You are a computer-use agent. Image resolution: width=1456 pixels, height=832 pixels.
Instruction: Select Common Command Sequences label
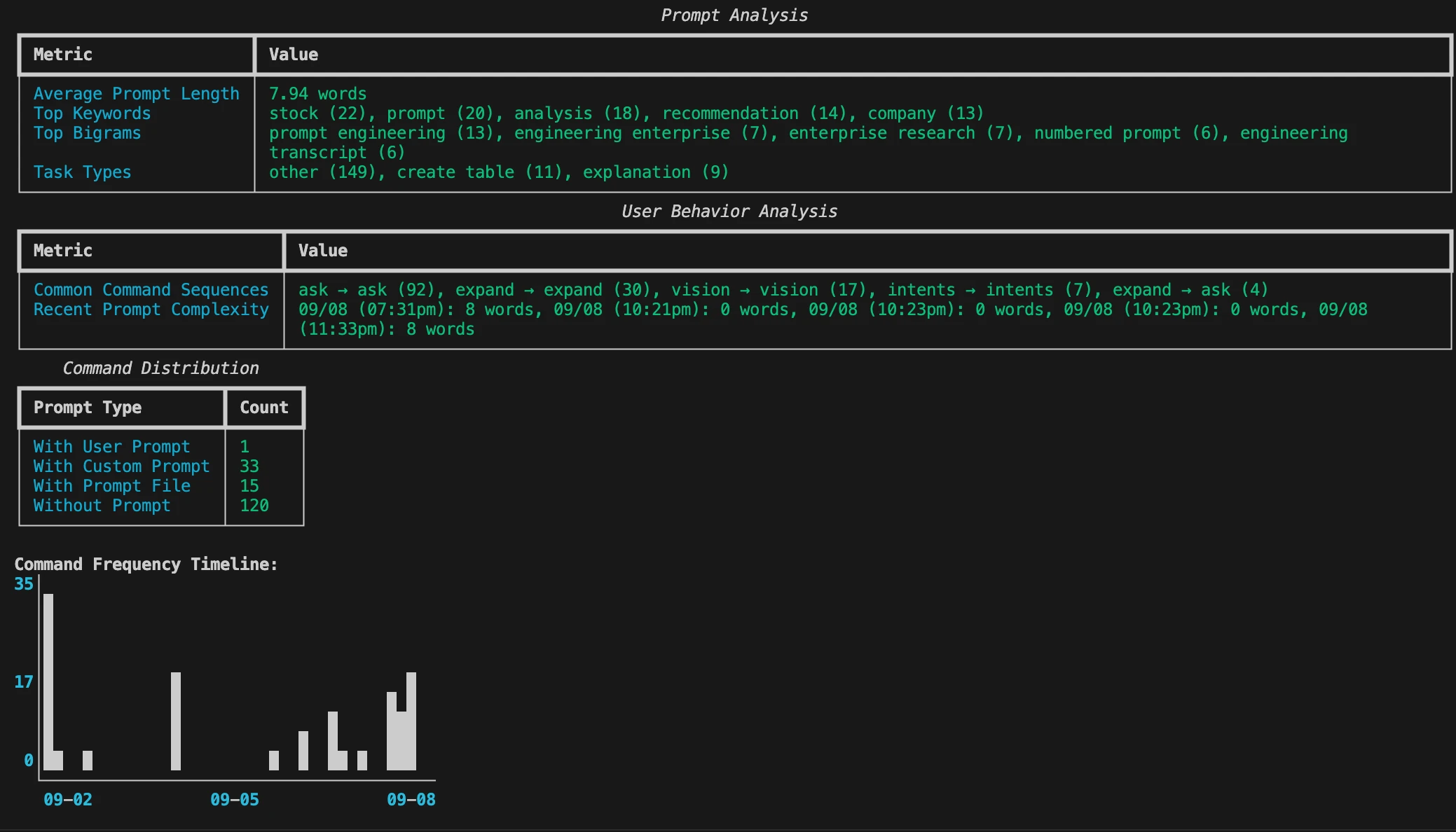[151, 290]
